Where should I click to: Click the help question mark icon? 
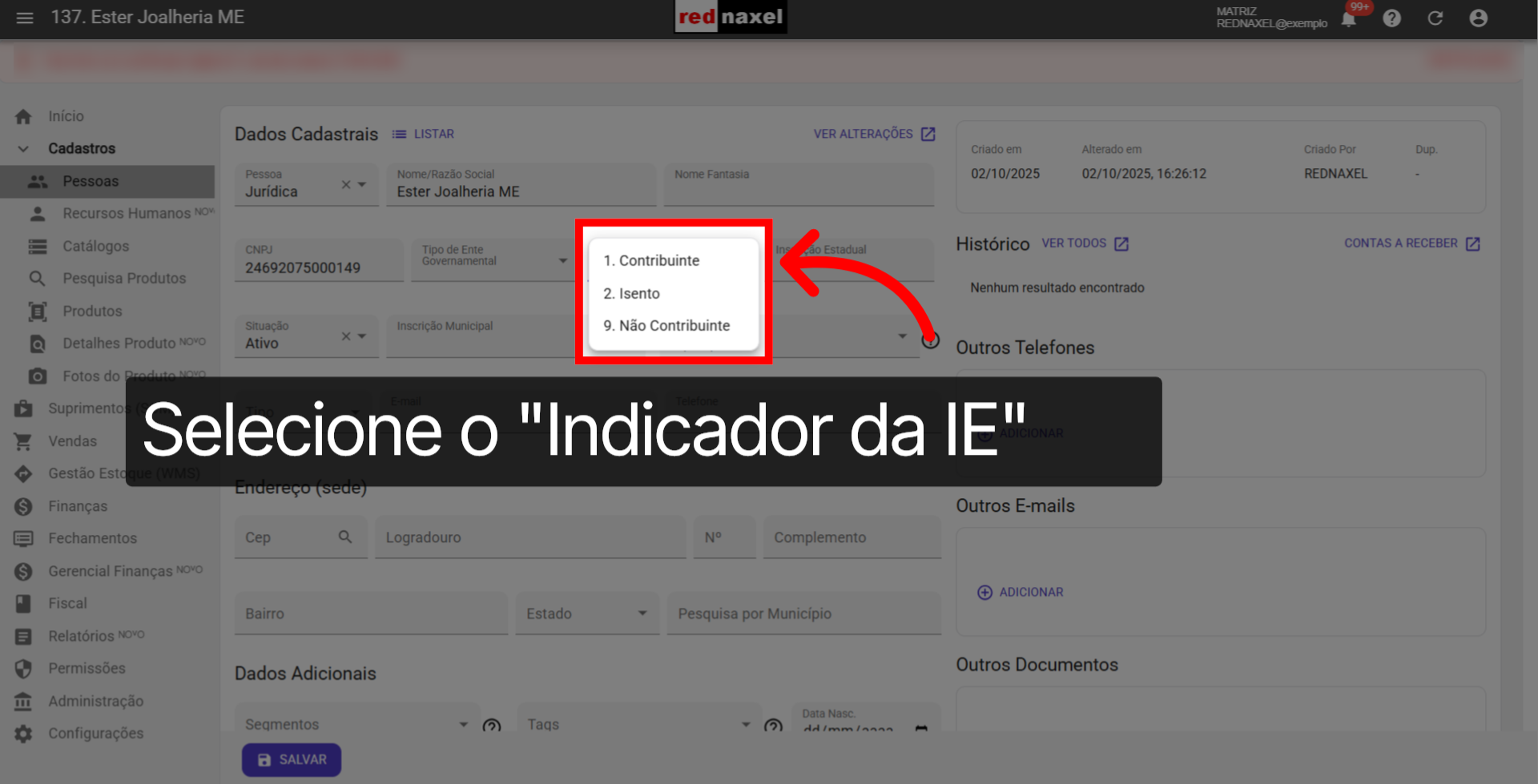click(x=1392, y=18)
